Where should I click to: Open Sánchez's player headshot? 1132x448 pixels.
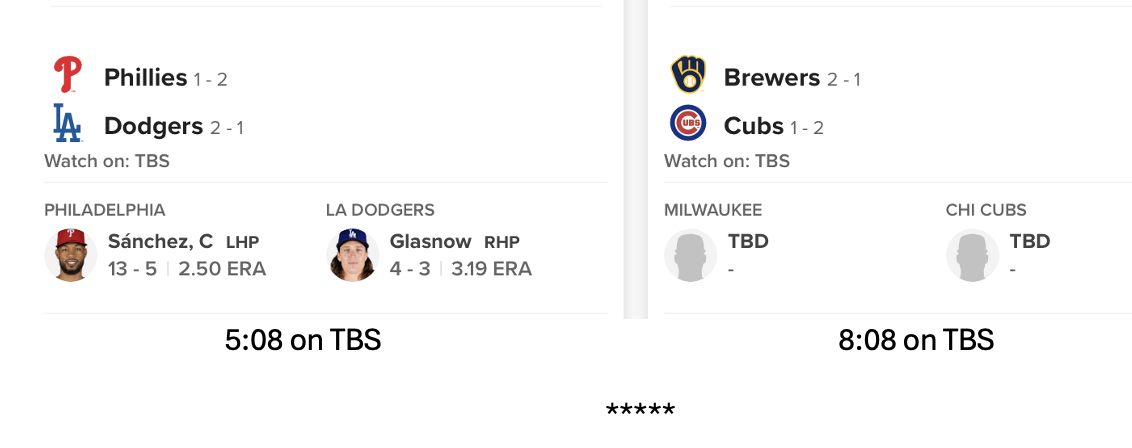pyautogui.click(x=71, y=255)
